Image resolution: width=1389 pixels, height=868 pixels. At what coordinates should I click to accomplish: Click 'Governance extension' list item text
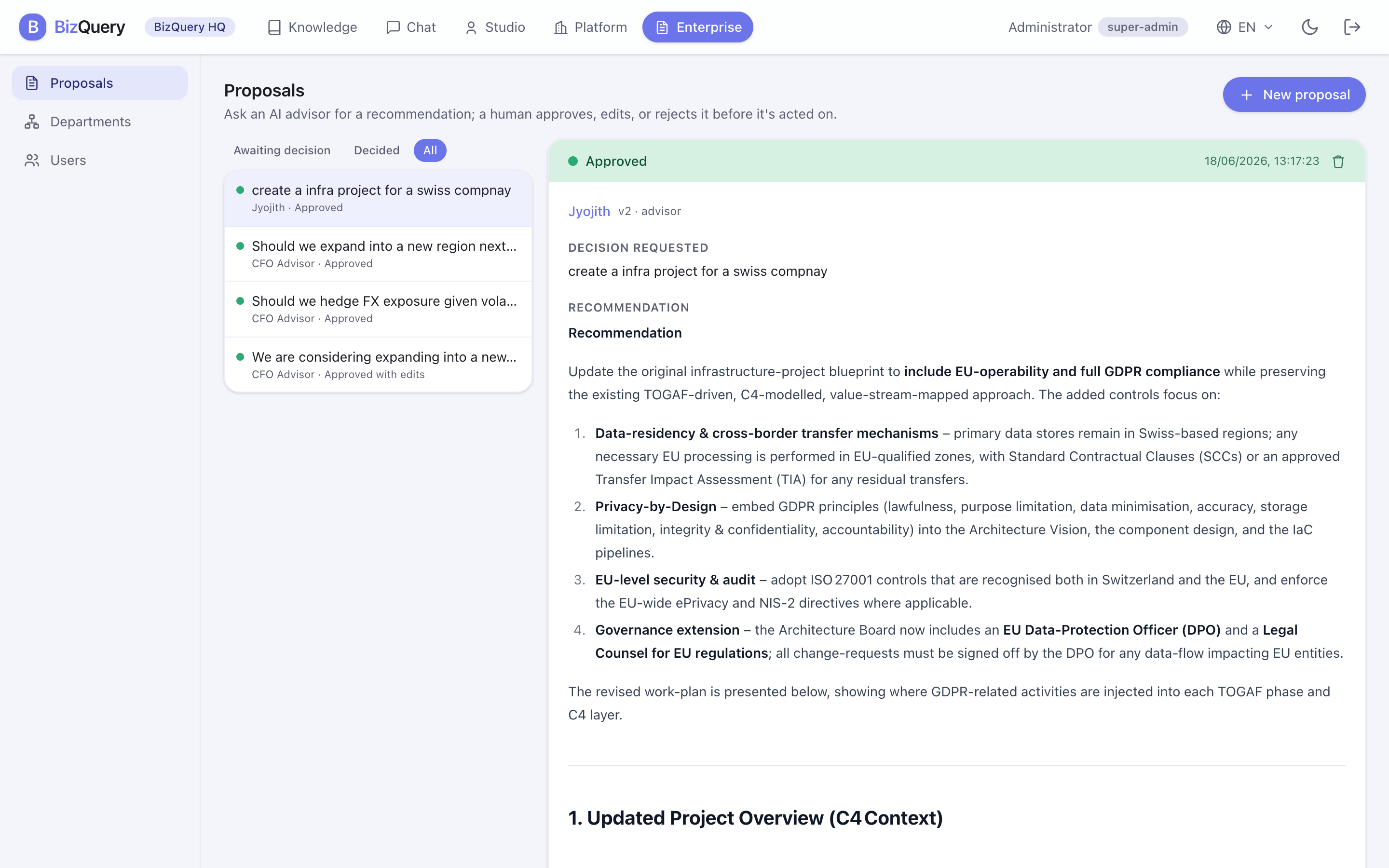667,630
